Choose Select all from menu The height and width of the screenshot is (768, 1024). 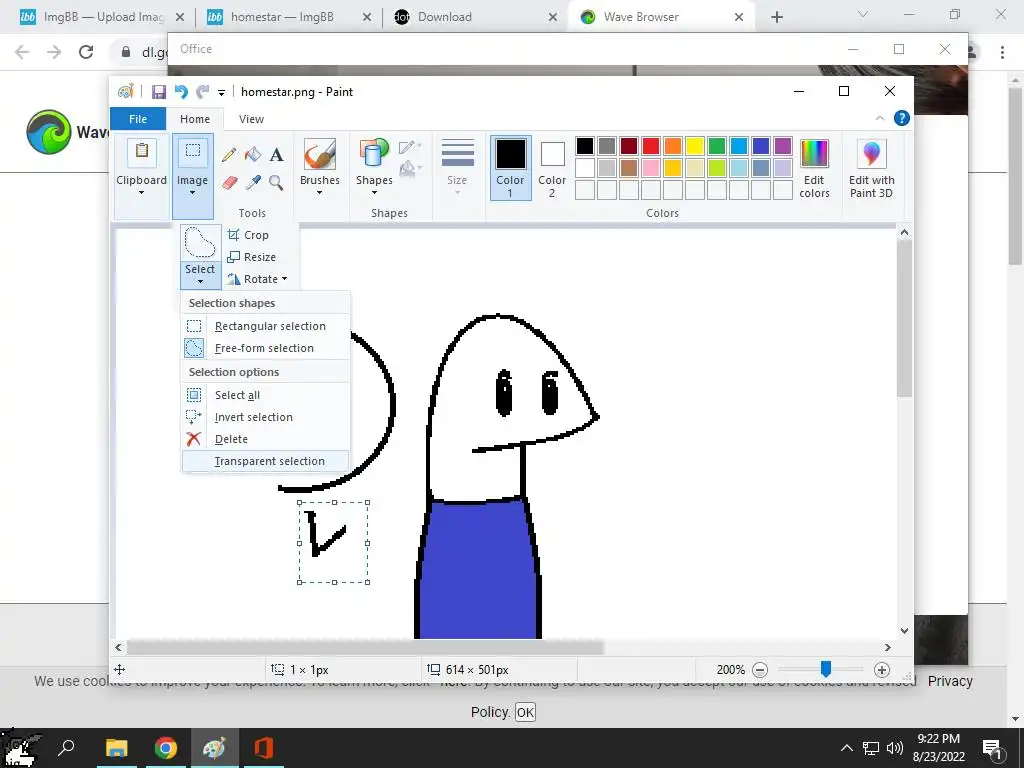(x=265, y=395)
